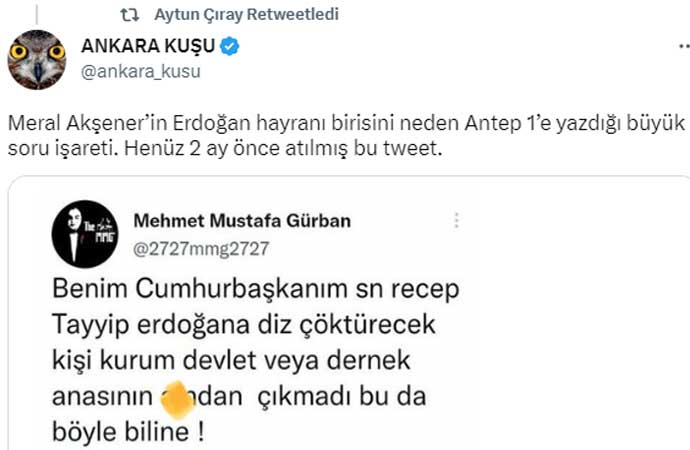Image resolution: width=690 pixels, height=450 pixels.
Task: Click the blue verified badge
Action: click(x=229, y=47)
